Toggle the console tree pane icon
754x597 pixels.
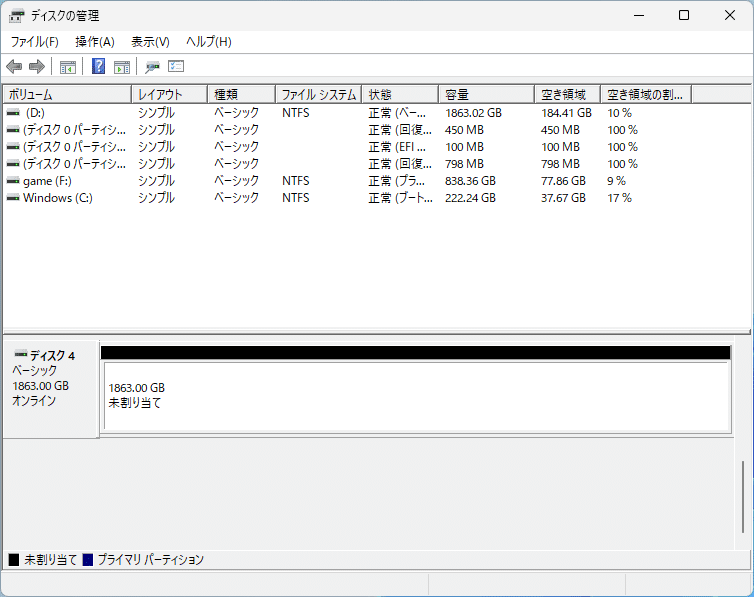pyautogui.click(x=68, y=67)
